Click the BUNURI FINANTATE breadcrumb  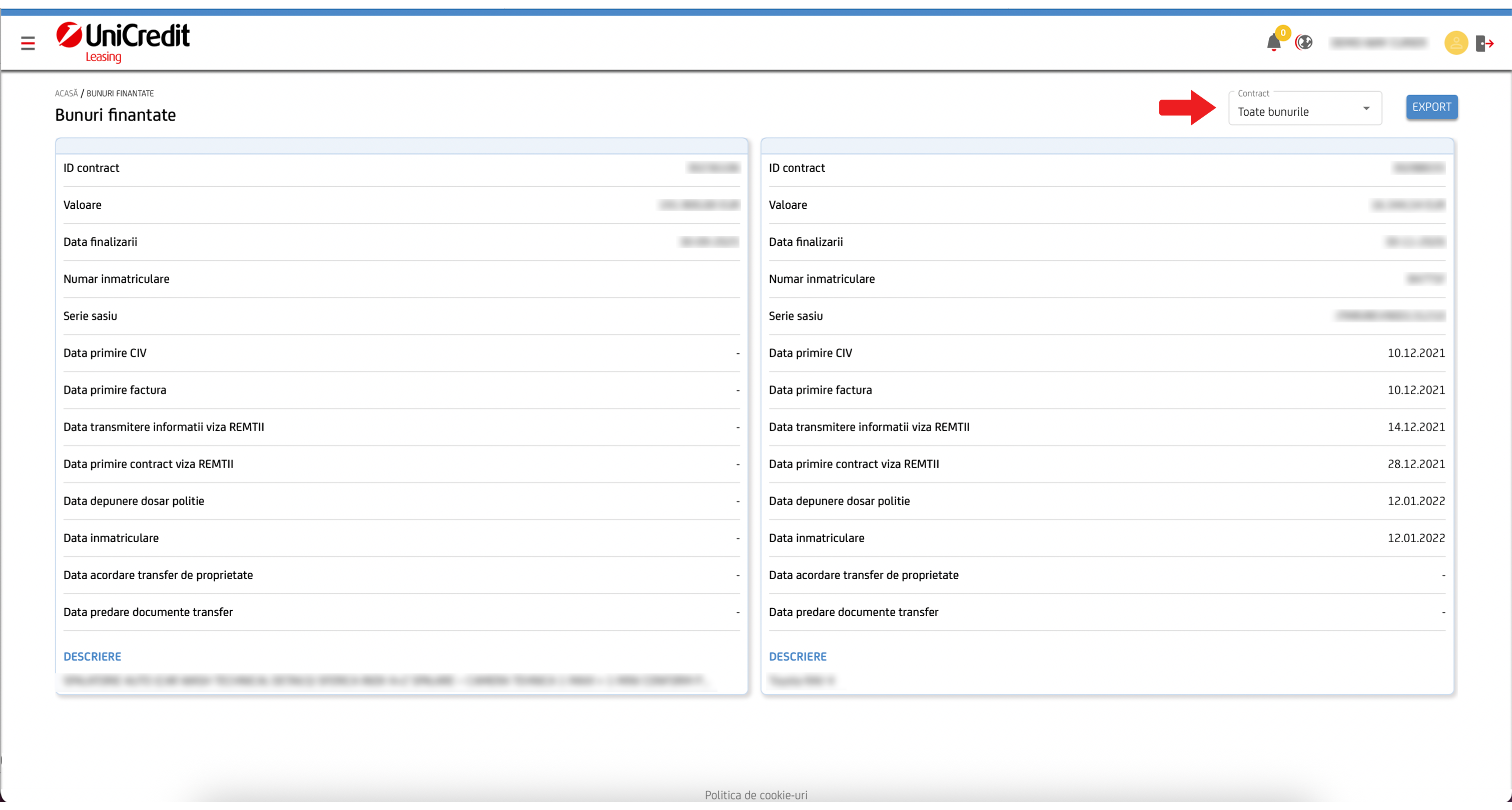(x=120, y=94)
